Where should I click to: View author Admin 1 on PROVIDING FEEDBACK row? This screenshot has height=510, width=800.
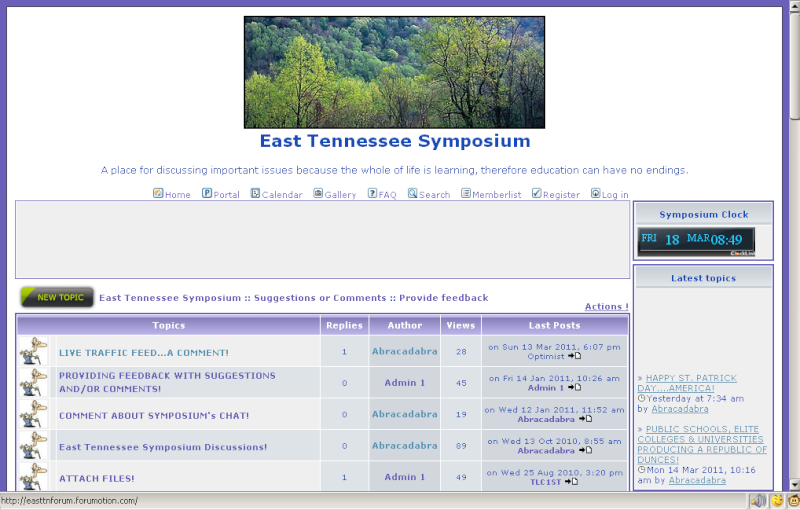405,382
